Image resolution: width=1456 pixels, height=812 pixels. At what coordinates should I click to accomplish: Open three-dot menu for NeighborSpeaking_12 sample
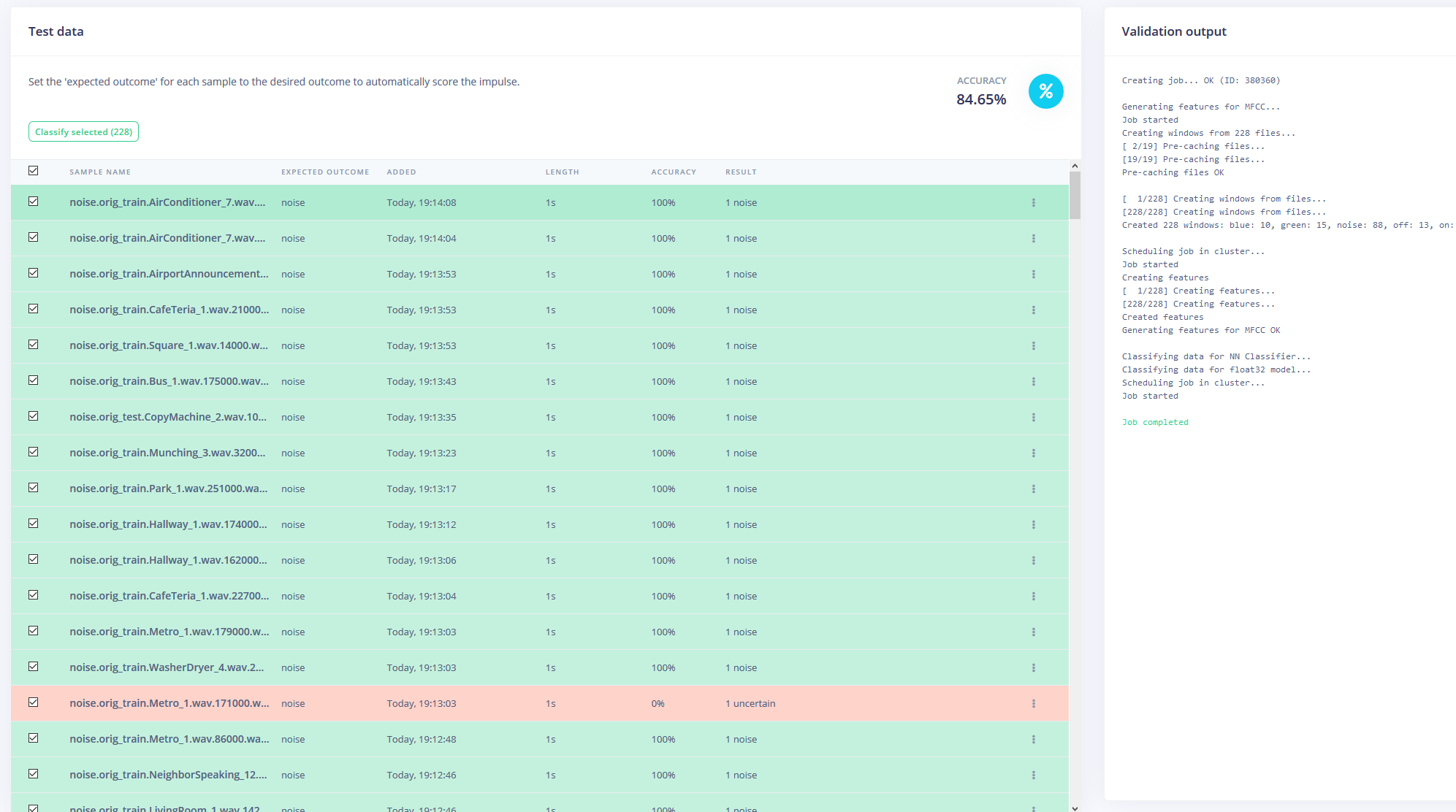1033,775
